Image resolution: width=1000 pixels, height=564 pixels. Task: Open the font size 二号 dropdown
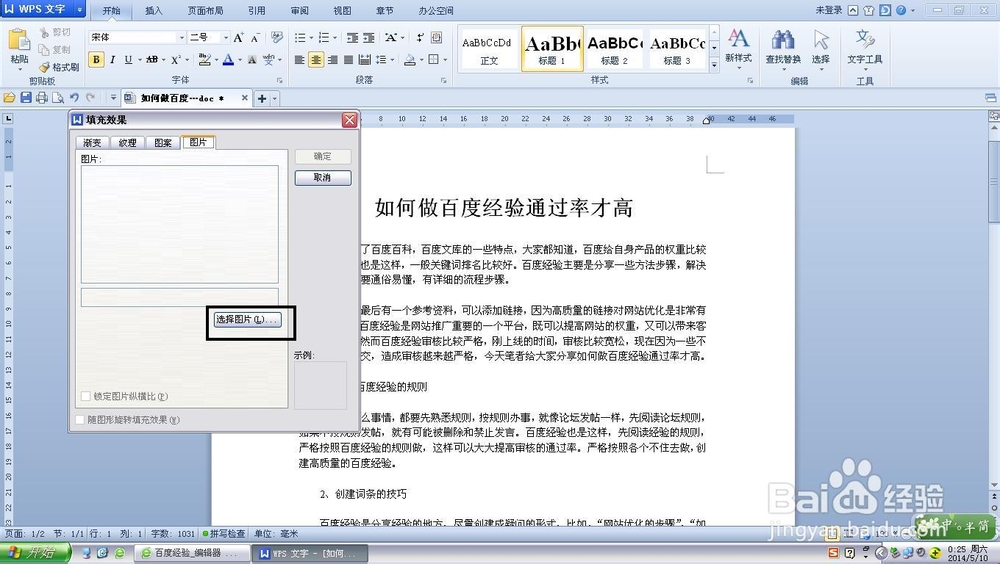point(225,38)
